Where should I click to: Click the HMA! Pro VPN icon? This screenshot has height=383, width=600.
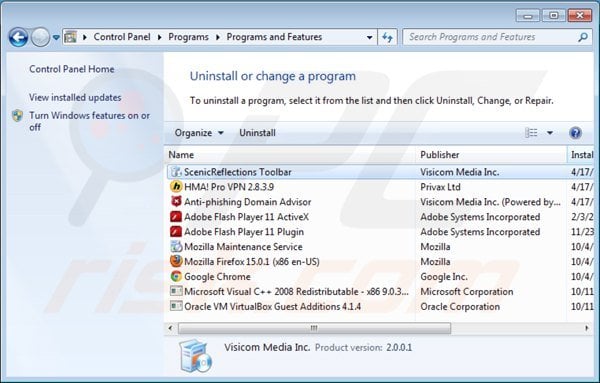click(176, 187)
